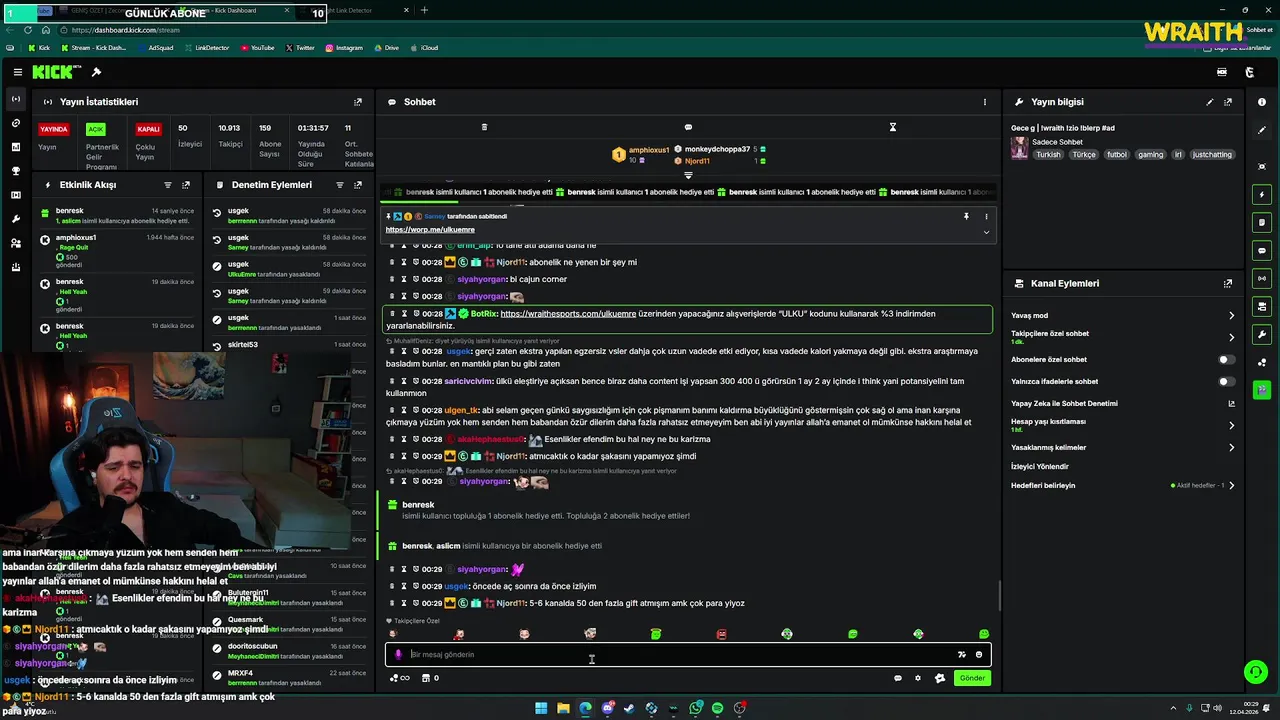This screenshot has width=1280, height=720.
Task: Open the emote picker in the message box
Action: 979,655
